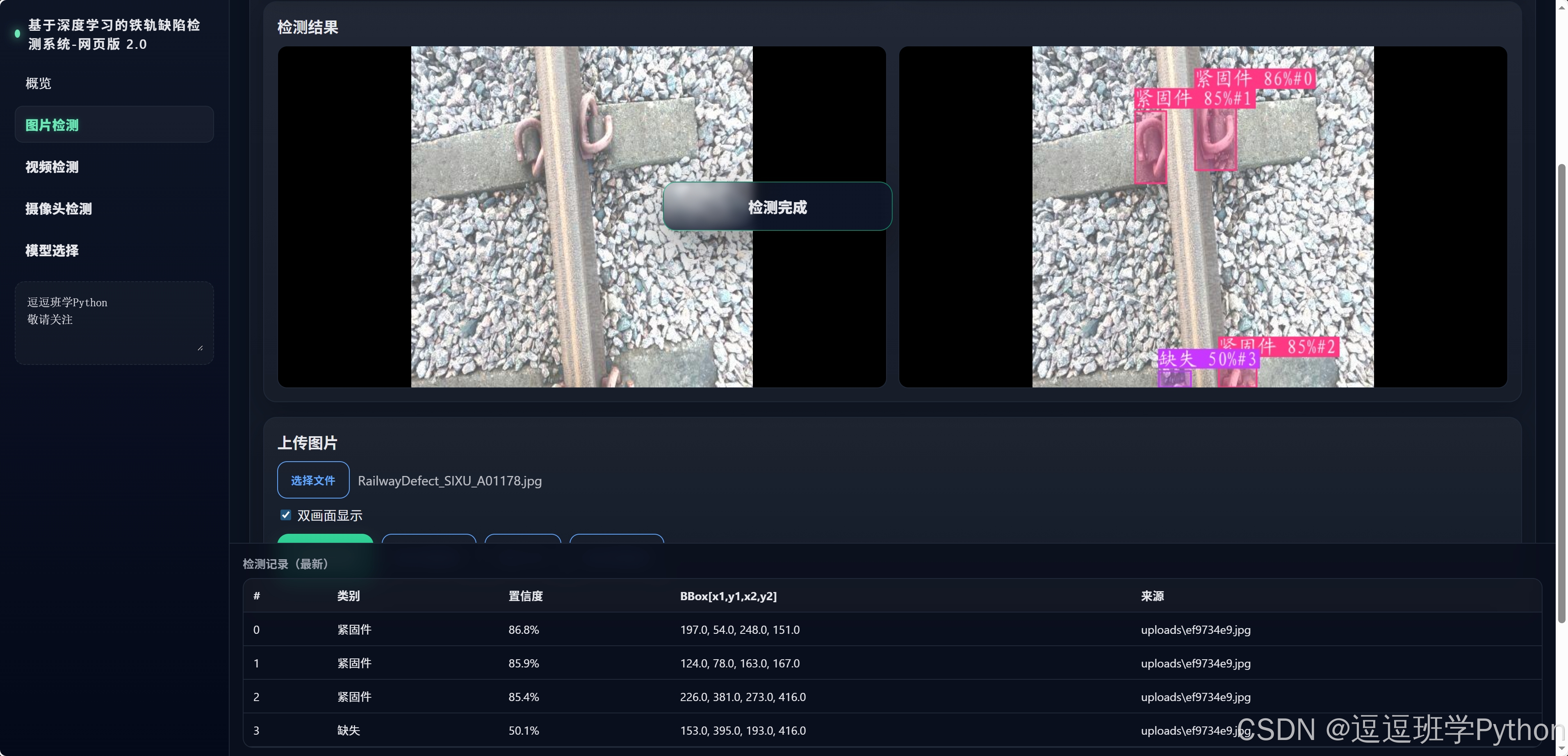Click the 选择文件 file chooser button

point(313,480)
